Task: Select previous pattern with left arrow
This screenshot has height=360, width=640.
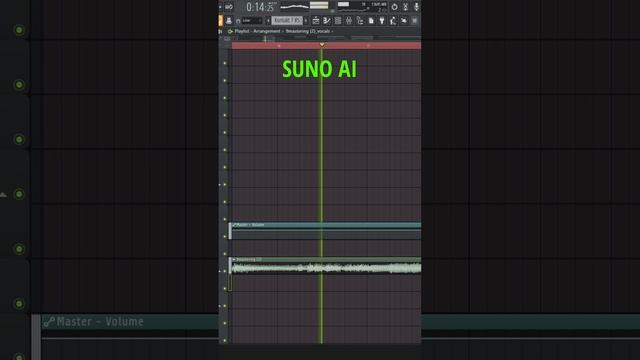Action: tap(268, 20)
